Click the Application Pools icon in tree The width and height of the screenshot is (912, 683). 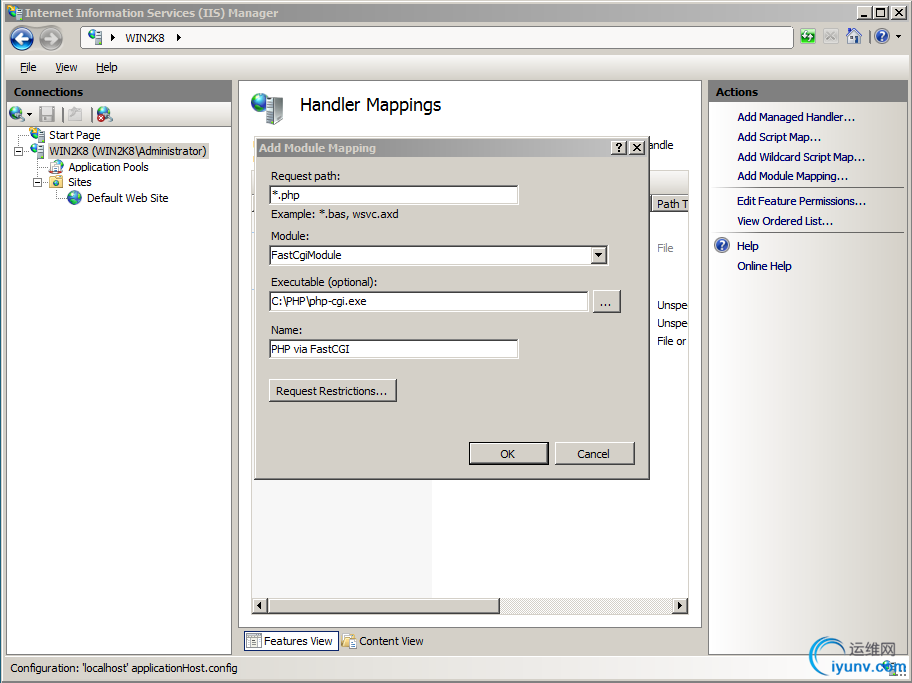(x=56, y=167)
